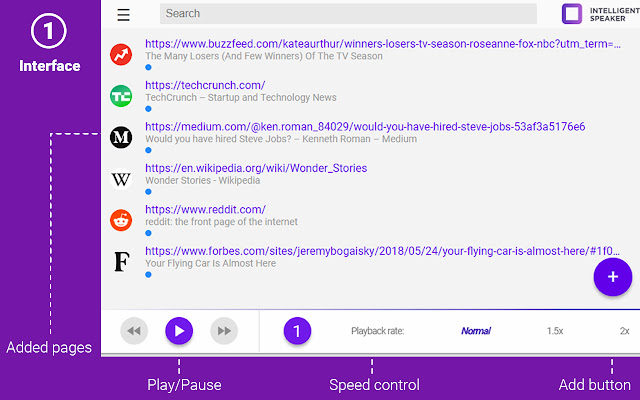Click the Reddit site icon

click(x=121, y=220)
